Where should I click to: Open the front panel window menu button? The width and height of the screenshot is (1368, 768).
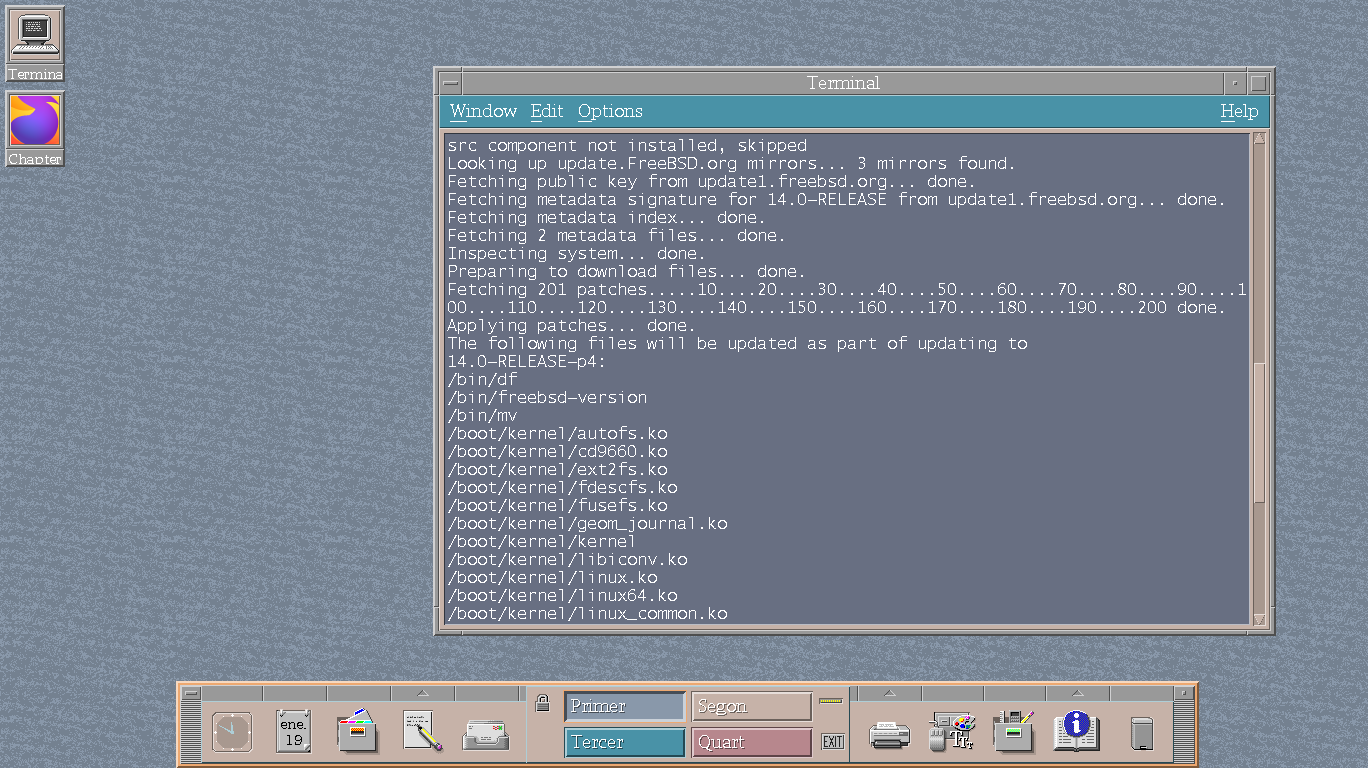(x=191, y=693)
